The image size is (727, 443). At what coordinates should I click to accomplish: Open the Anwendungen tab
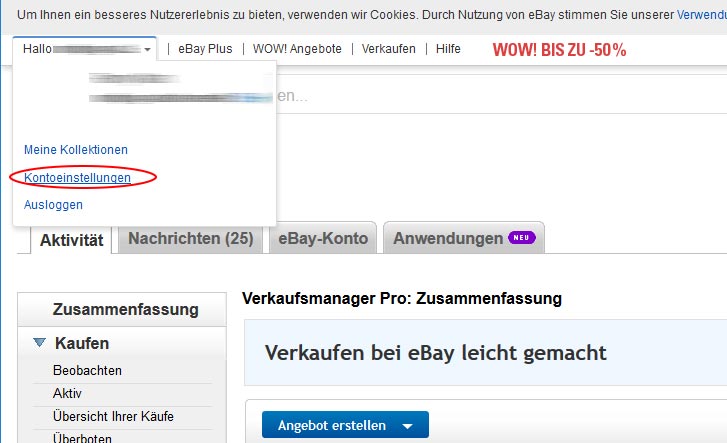point(464,238)
